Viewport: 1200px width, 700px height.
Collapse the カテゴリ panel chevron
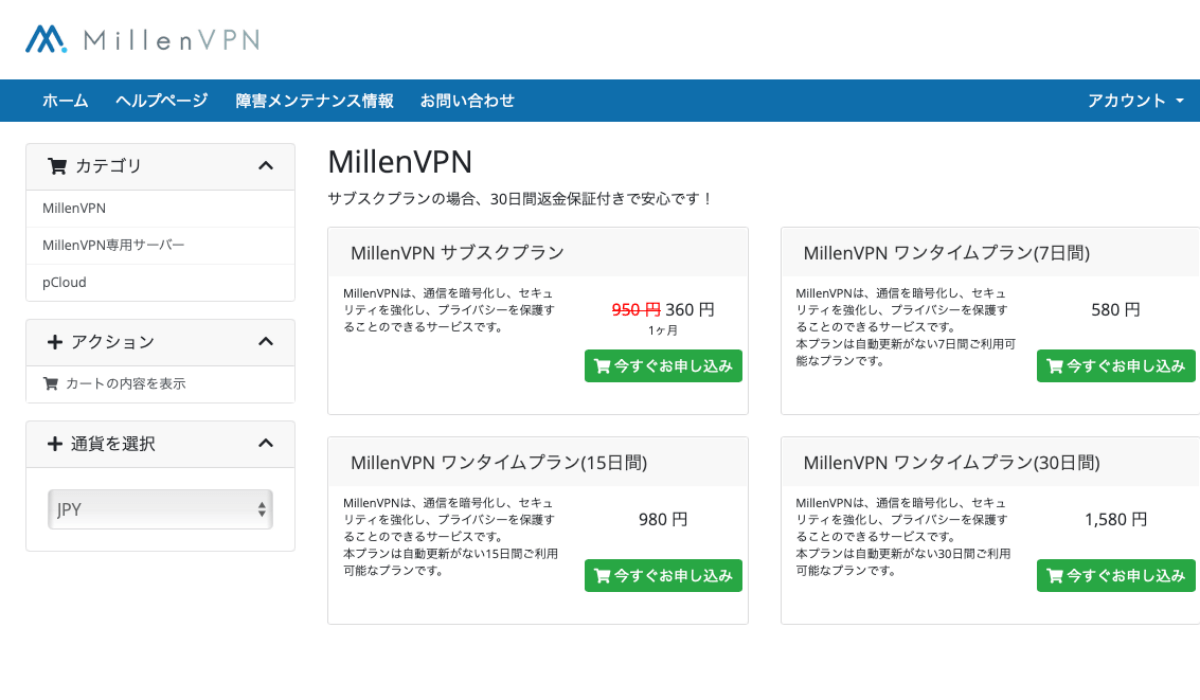coord(265,166)
